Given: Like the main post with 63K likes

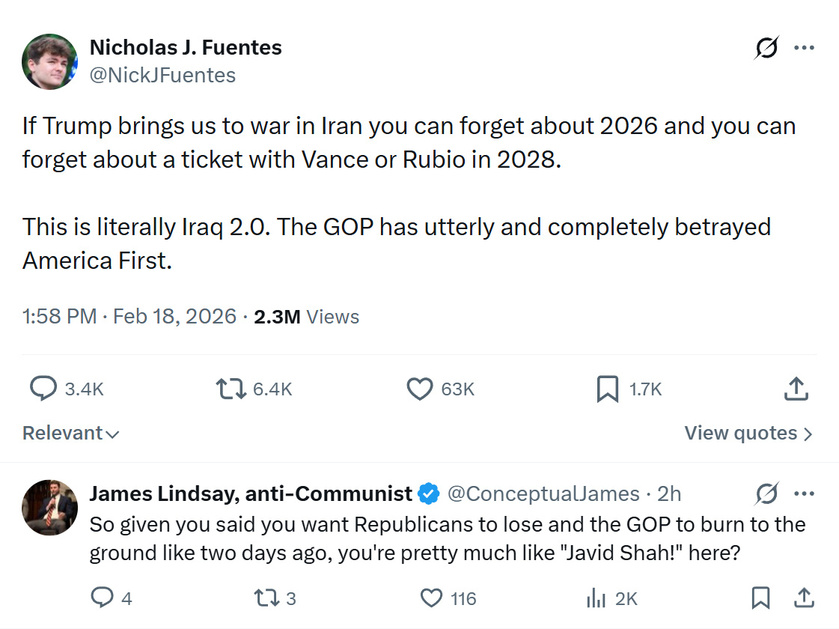Looking at the screenshot, I should point(420,389).
